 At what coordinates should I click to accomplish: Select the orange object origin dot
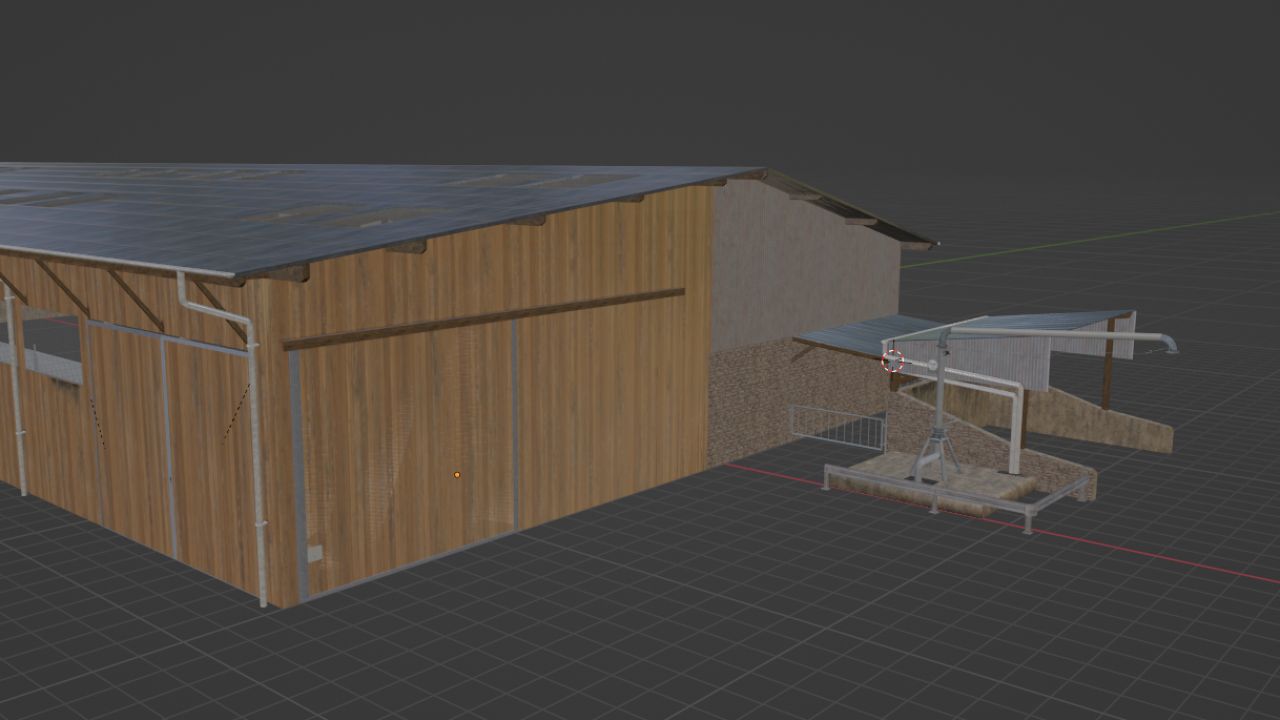(457, 475)
